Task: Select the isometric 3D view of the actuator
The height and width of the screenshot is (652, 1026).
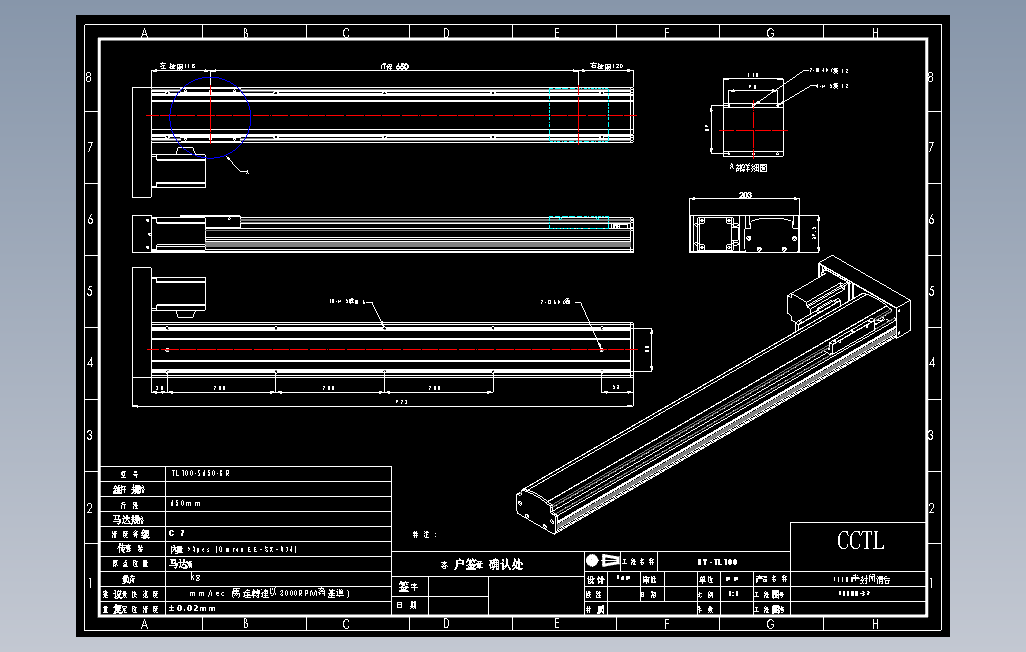Action: coord(713,394)
